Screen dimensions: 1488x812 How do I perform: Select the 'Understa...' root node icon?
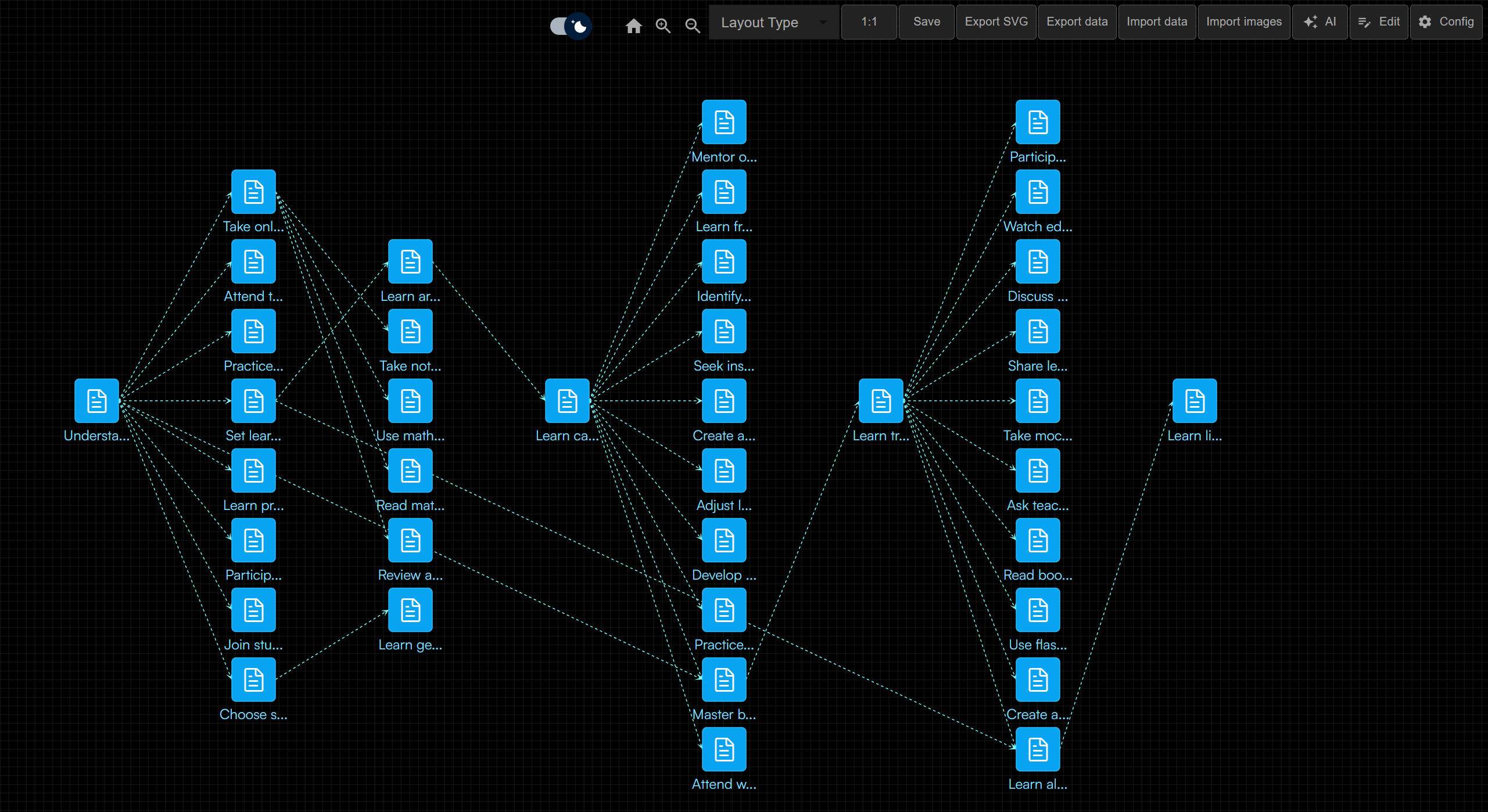pos(96,401)
